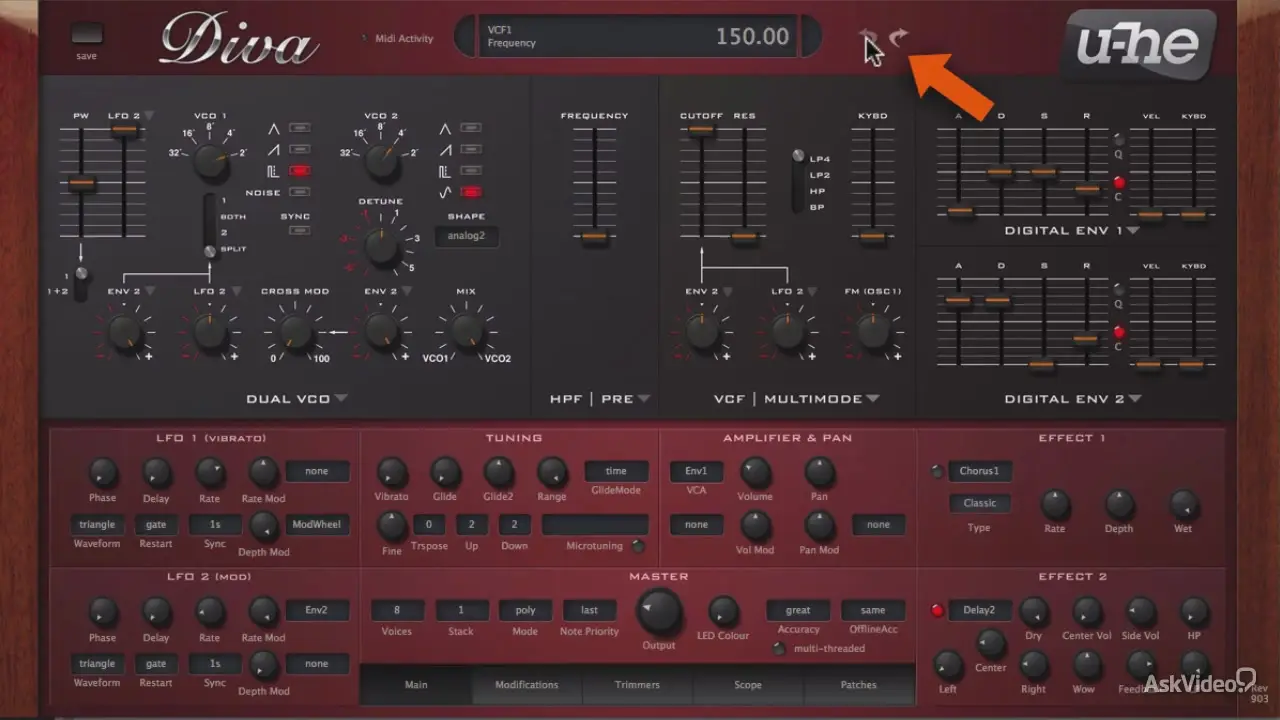Open the Delay2 effect selector
1280x720 pixels.
pyautogui.click(x=980, y=610)
